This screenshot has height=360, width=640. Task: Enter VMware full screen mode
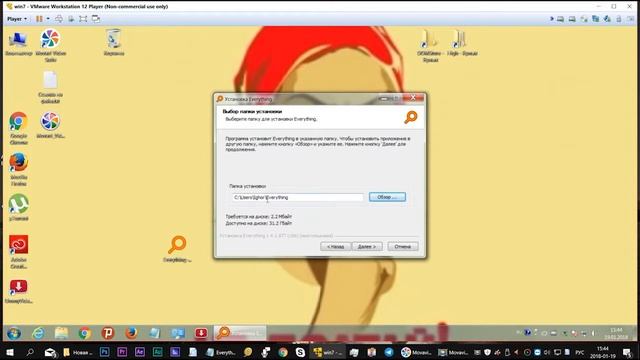pos(83,19)
